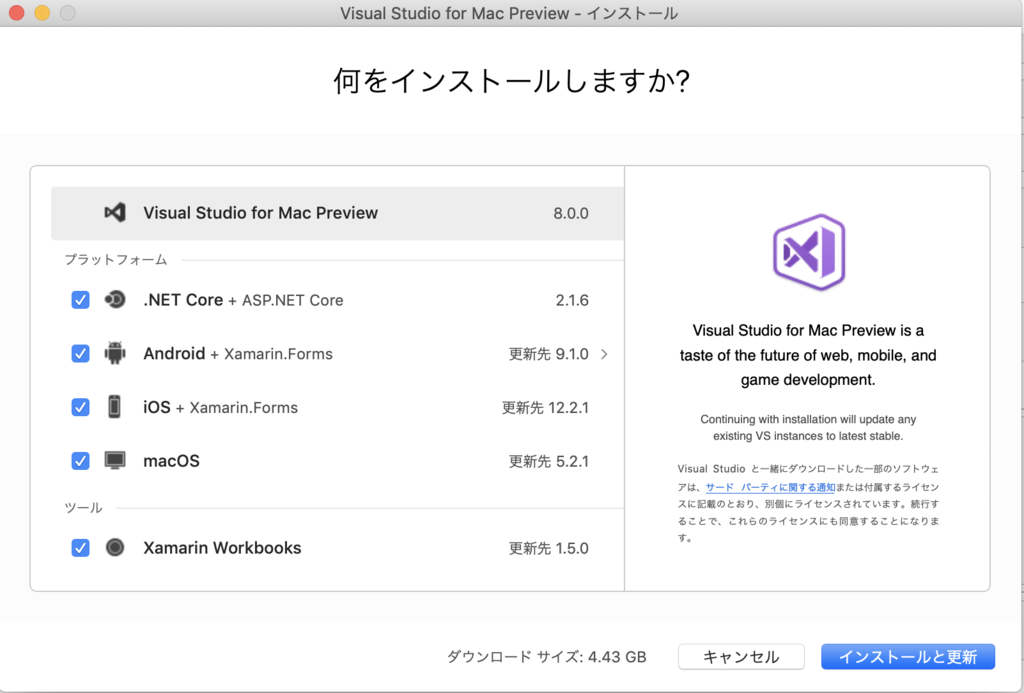
Task: Expand Android details chevron arrow
Action: [x=605, y=354]
